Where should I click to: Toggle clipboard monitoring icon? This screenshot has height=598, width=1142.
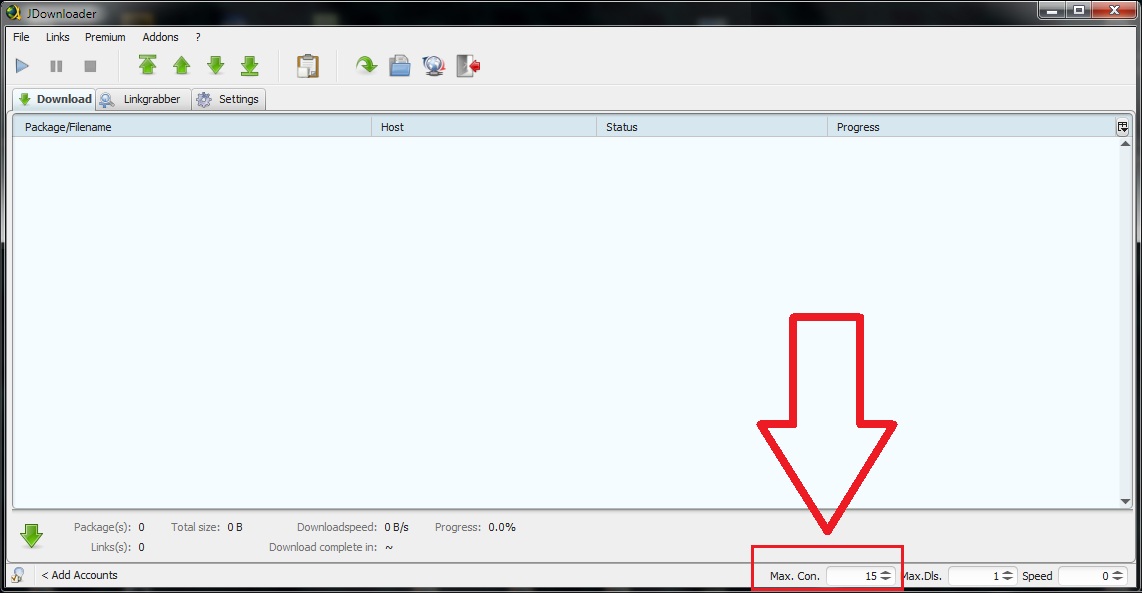point(308,66)
